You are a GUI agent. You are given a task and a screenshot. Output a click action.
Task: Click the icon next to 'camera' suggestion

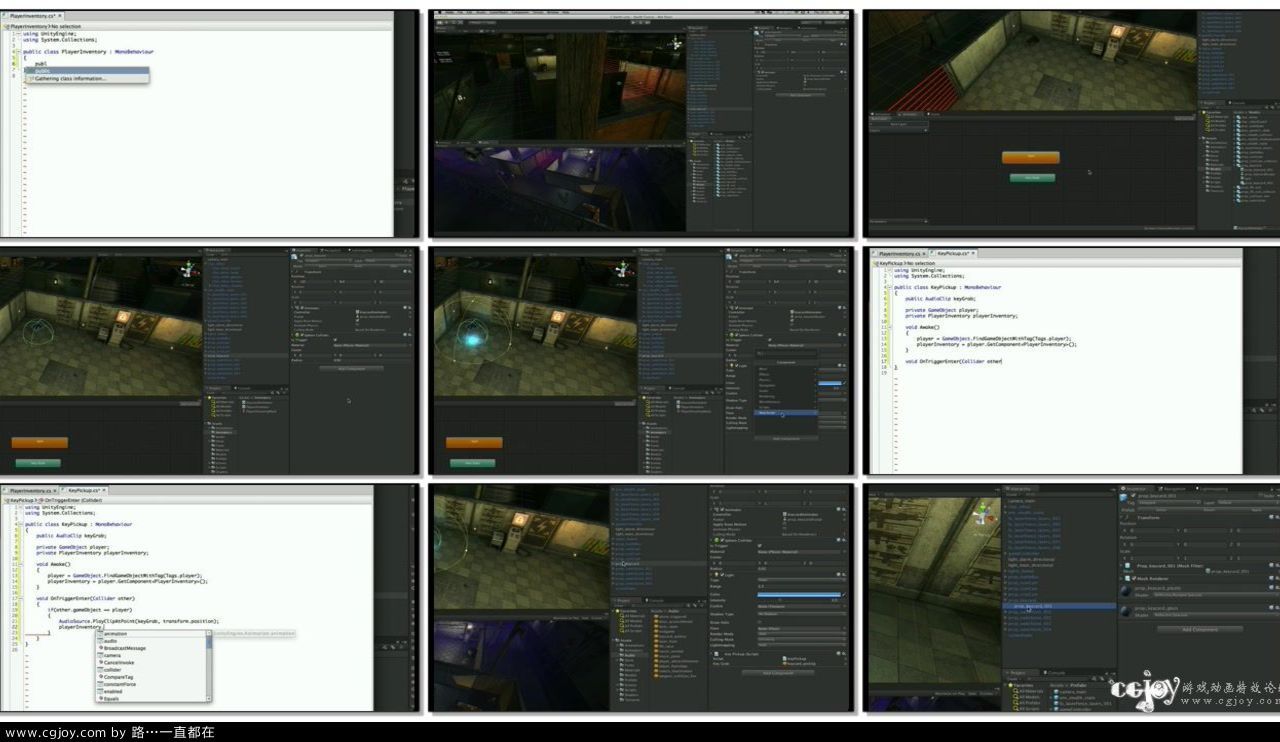click(99, 655)
